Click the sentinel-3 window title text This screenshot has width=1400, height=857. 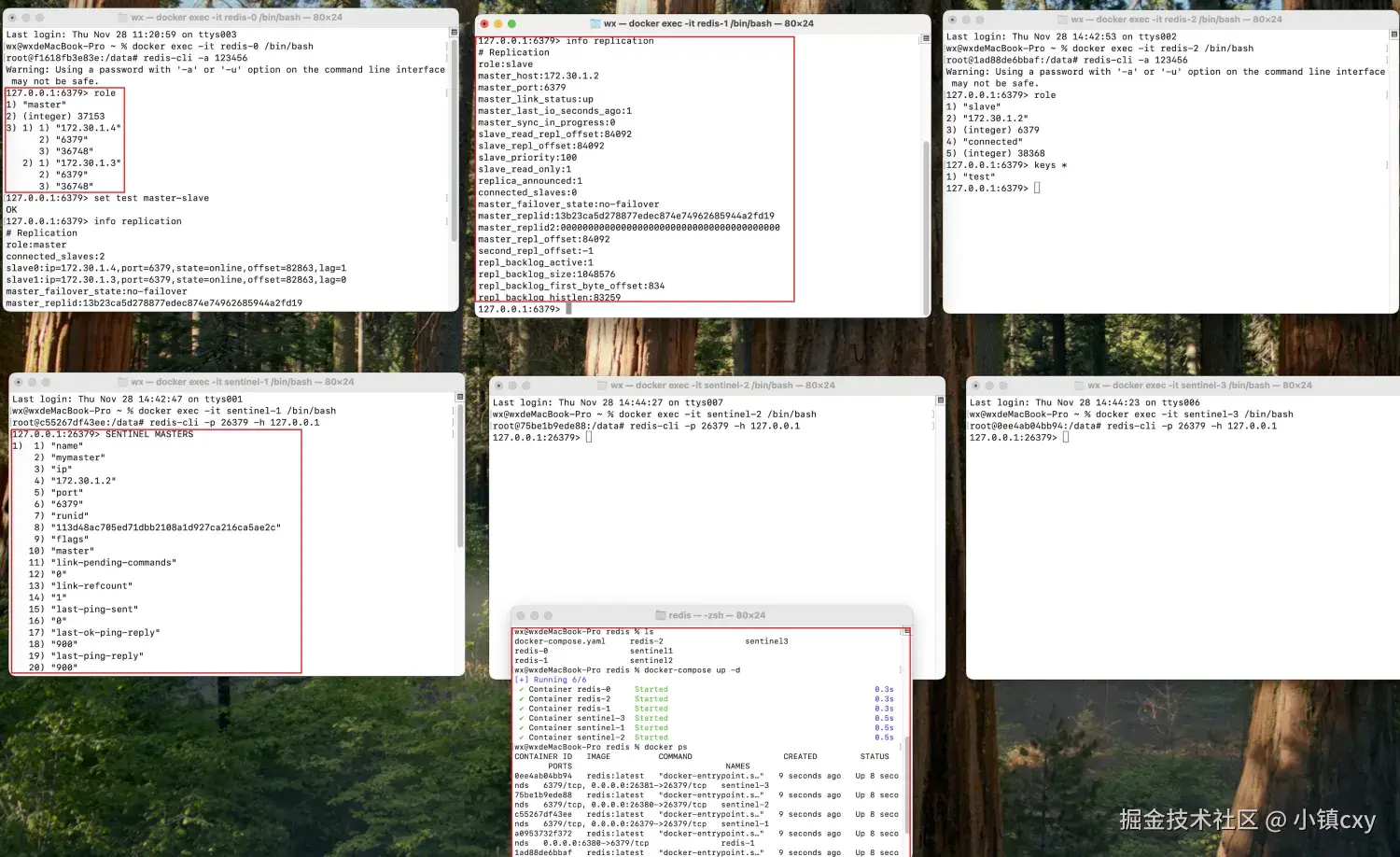pyautogui.click(x=1199, y=386)
